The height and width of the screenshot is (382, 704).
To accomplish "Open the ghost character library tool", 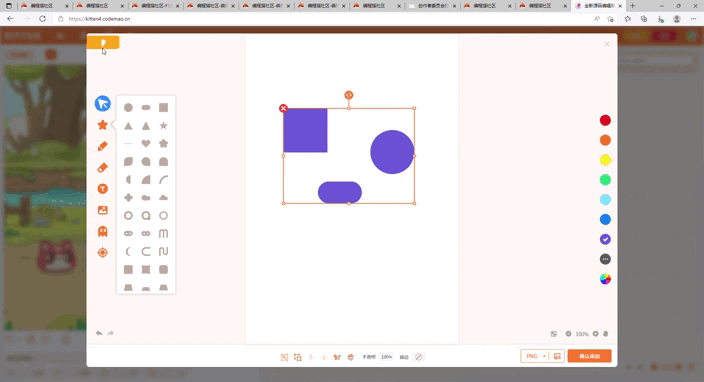I will click(102, 231).
